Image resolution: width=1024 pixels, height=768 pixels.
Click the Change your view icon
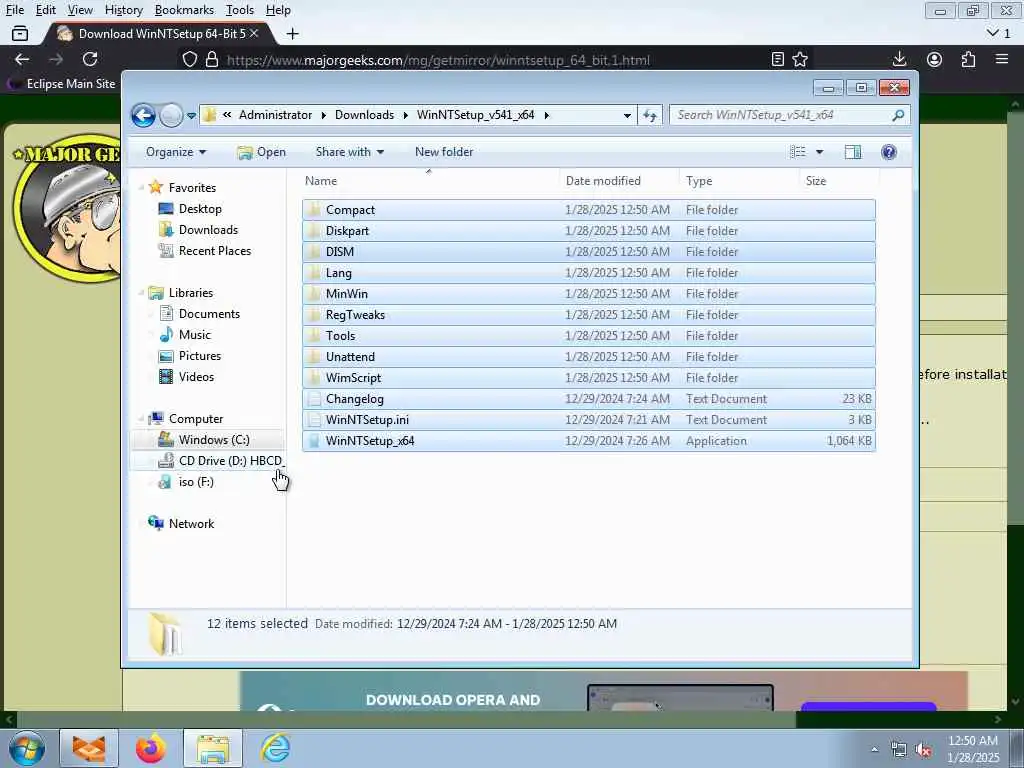tap(797, 152)
